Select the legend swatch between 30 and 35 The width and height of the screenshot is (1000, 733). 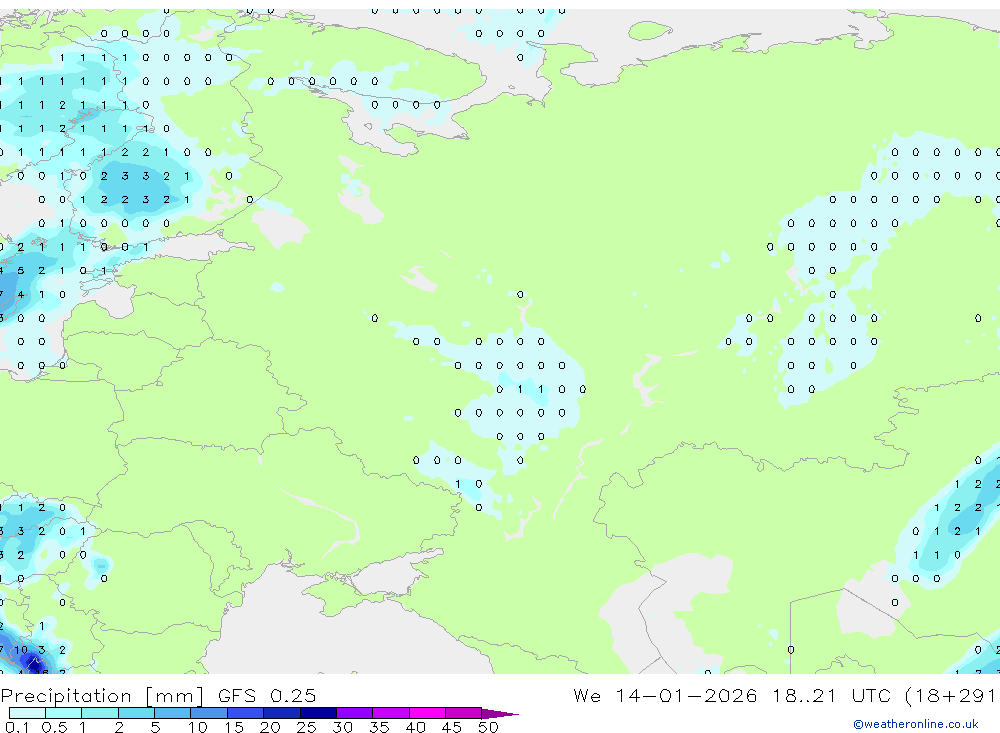(x=354, y=713)
